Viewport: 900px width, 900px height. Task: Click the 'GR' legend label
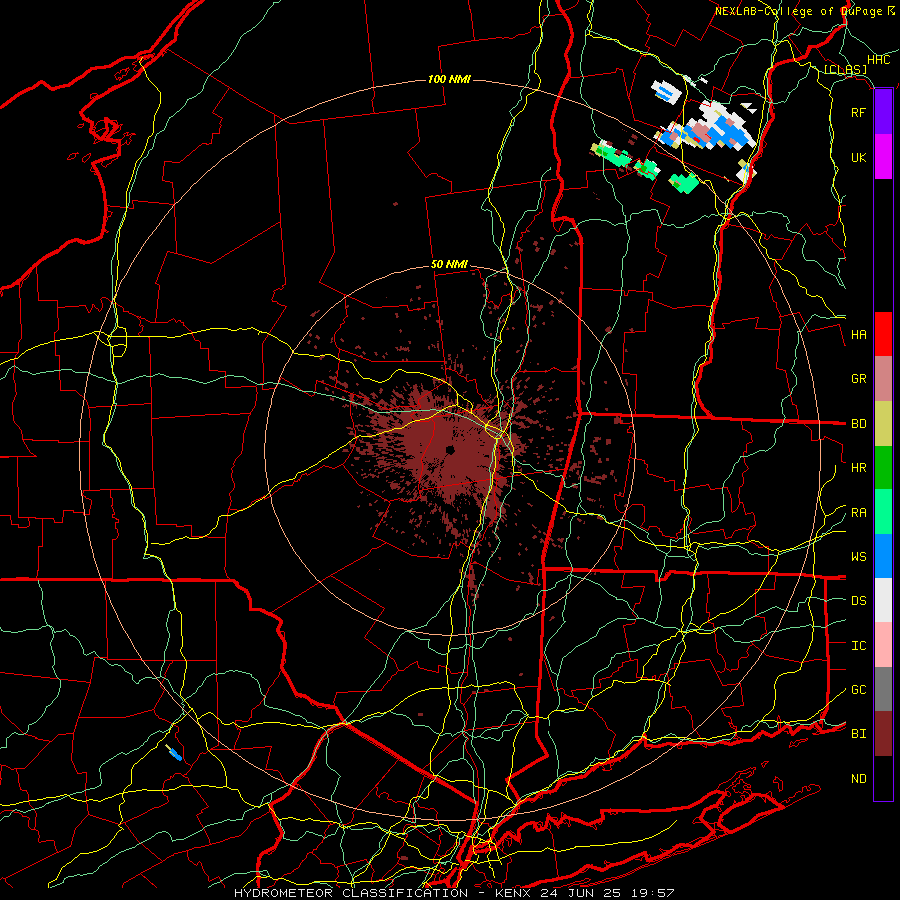tap(859, 379)
